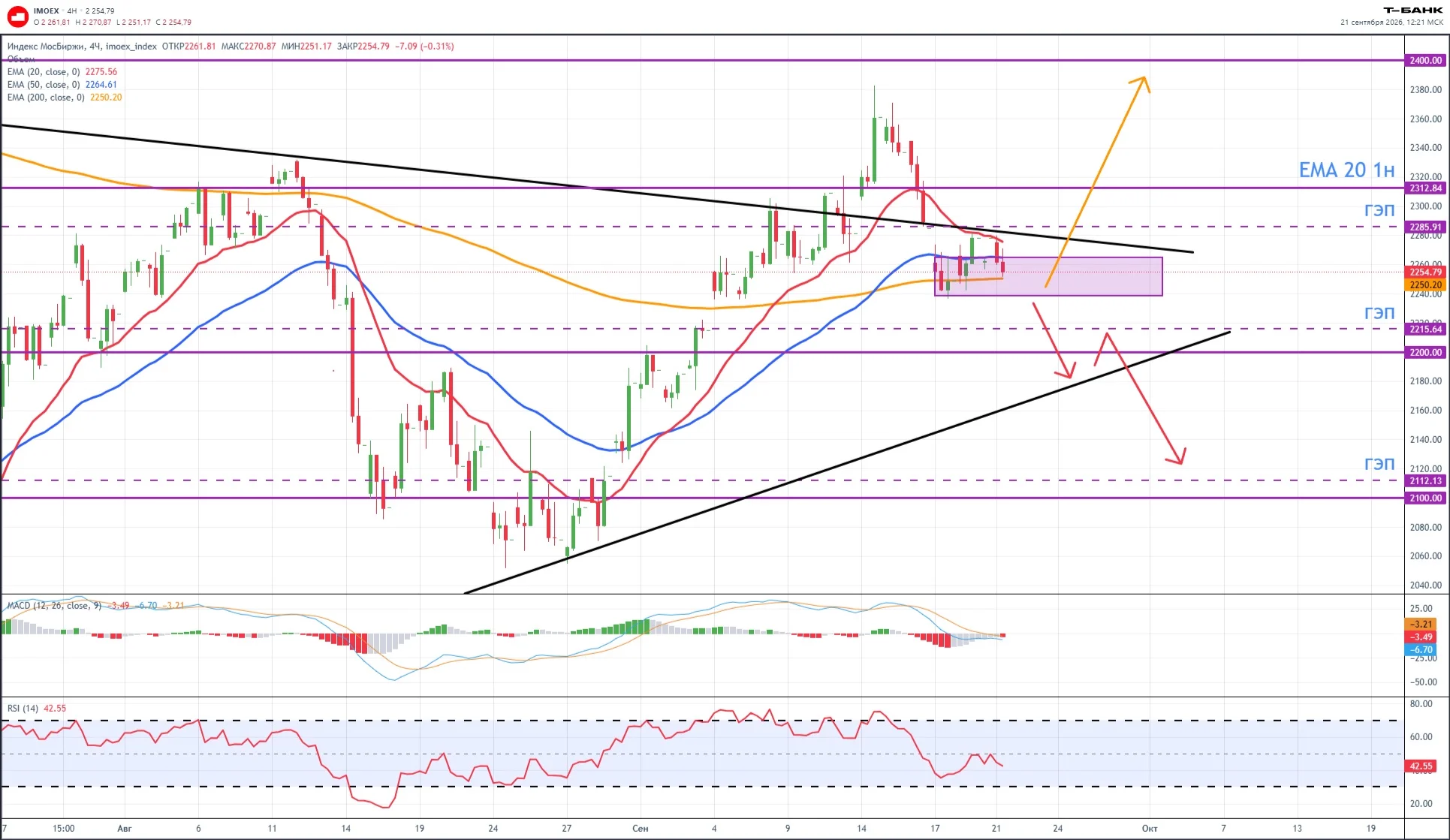Viewport: 1450px width, 840px height.
Task: Click the 2285.91 gap level tag
Action: (1425, 227)
